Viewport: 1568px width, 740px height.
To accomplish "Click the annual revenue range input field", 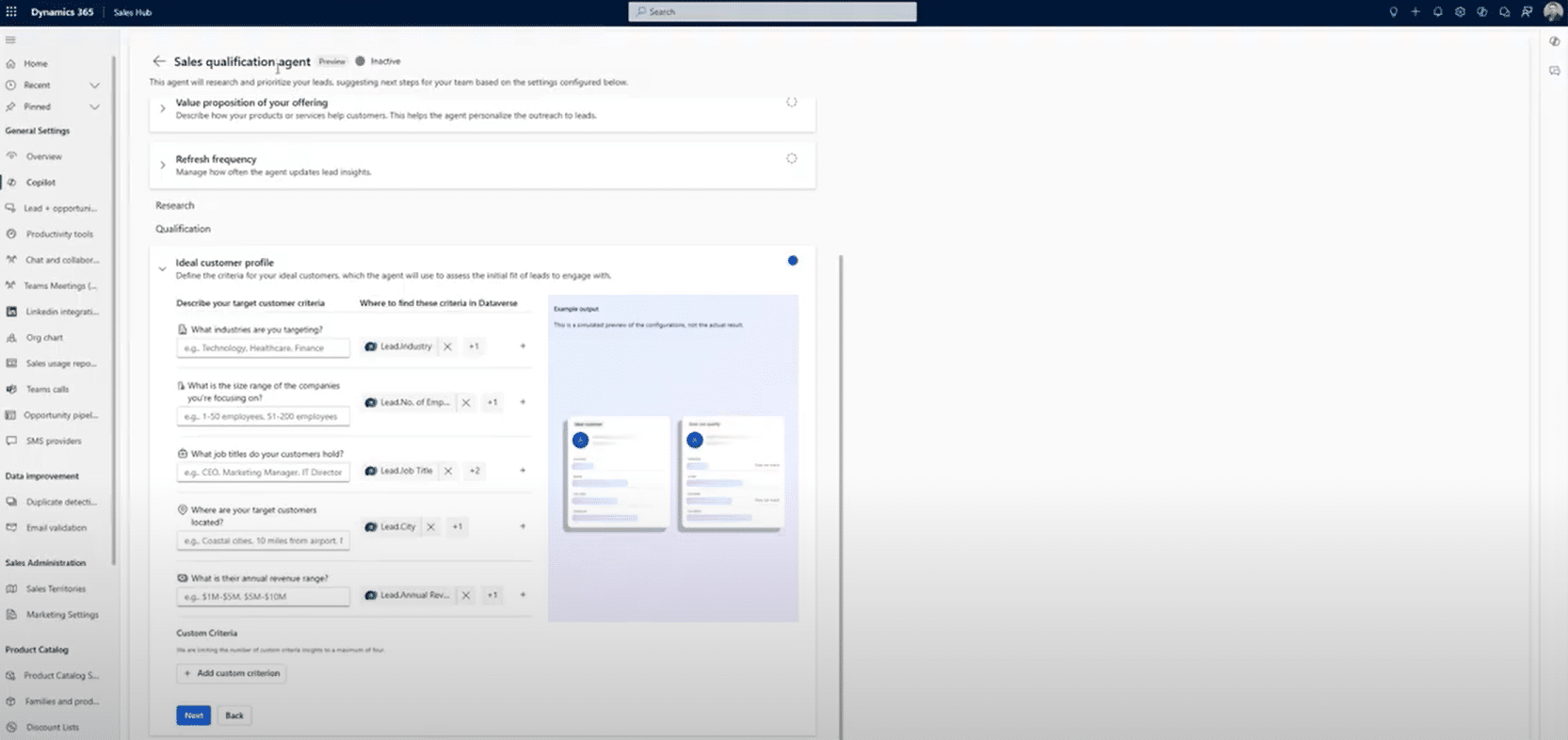I will tap(263, 597).
